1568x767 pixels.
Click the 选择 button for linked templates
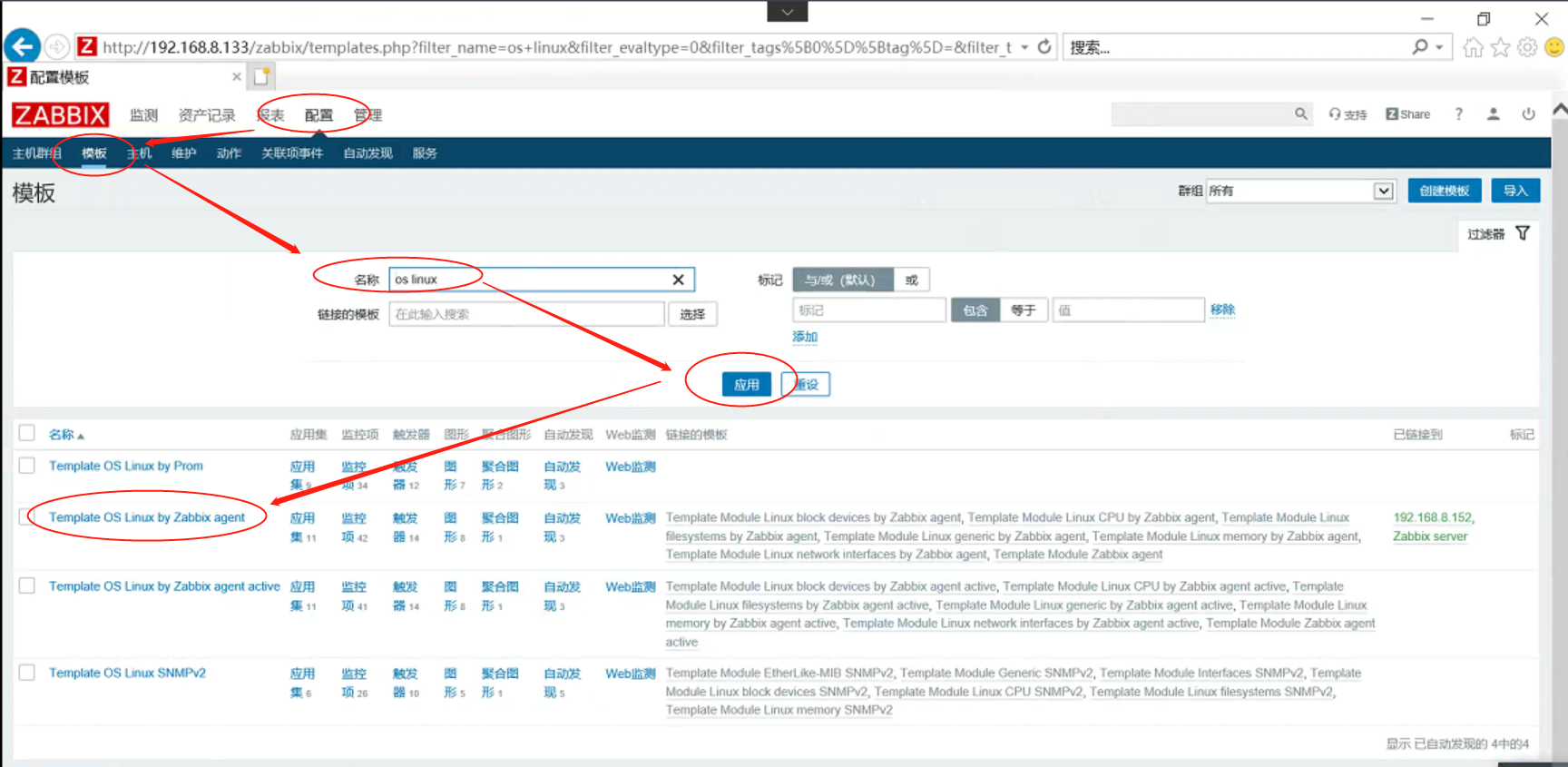[x=692, y=314]
